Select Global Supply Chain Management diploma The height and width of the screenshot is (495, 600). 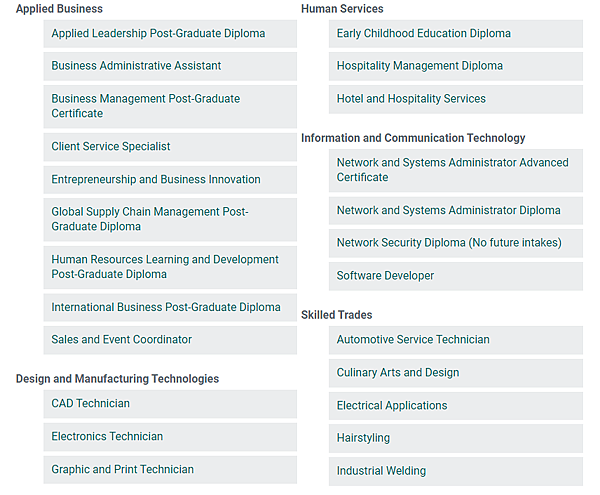point(150,219)
